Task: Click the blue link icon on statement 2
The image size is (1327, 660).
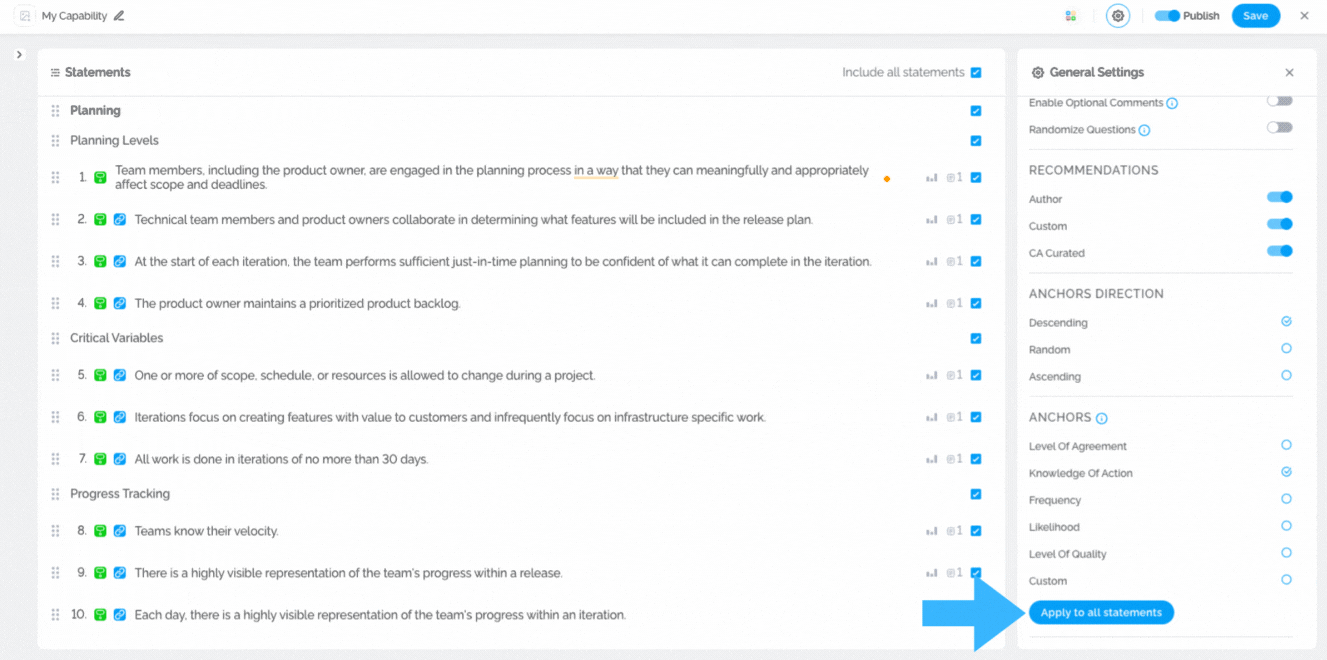Action: [120, 220]
